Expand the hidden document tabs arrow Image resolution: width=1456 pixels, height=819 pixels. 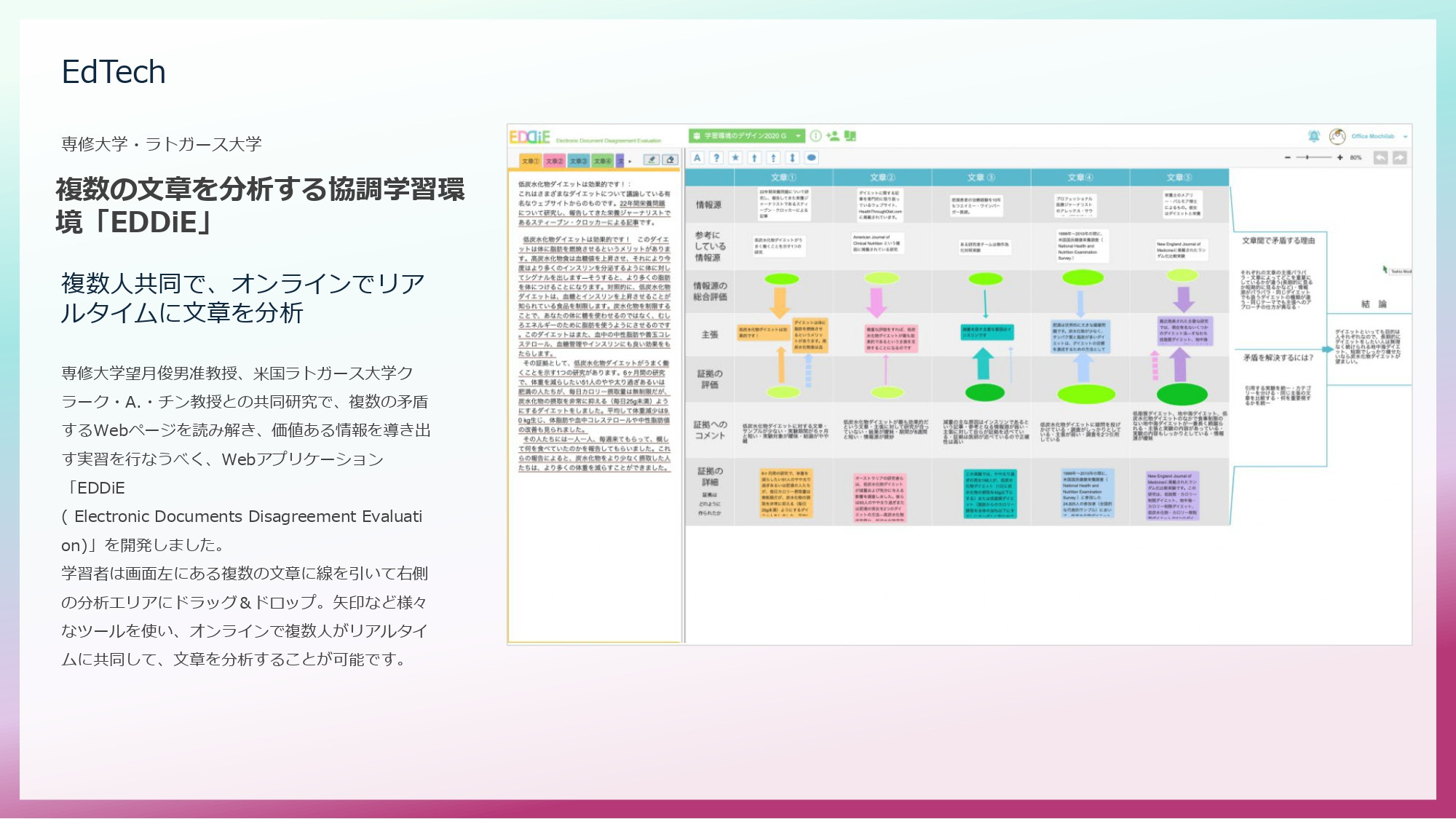pos(630,162)
